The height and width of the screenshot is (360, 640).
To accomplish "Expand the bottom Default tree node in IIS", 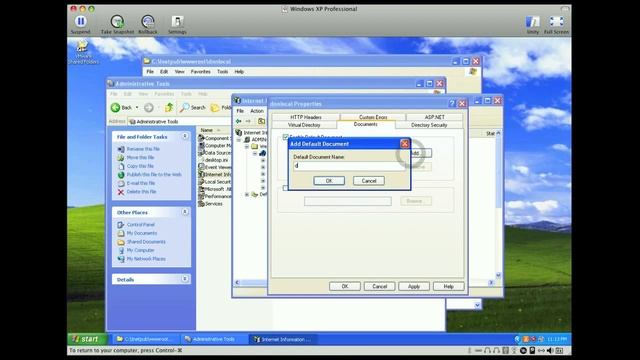I will pos(247,194).
